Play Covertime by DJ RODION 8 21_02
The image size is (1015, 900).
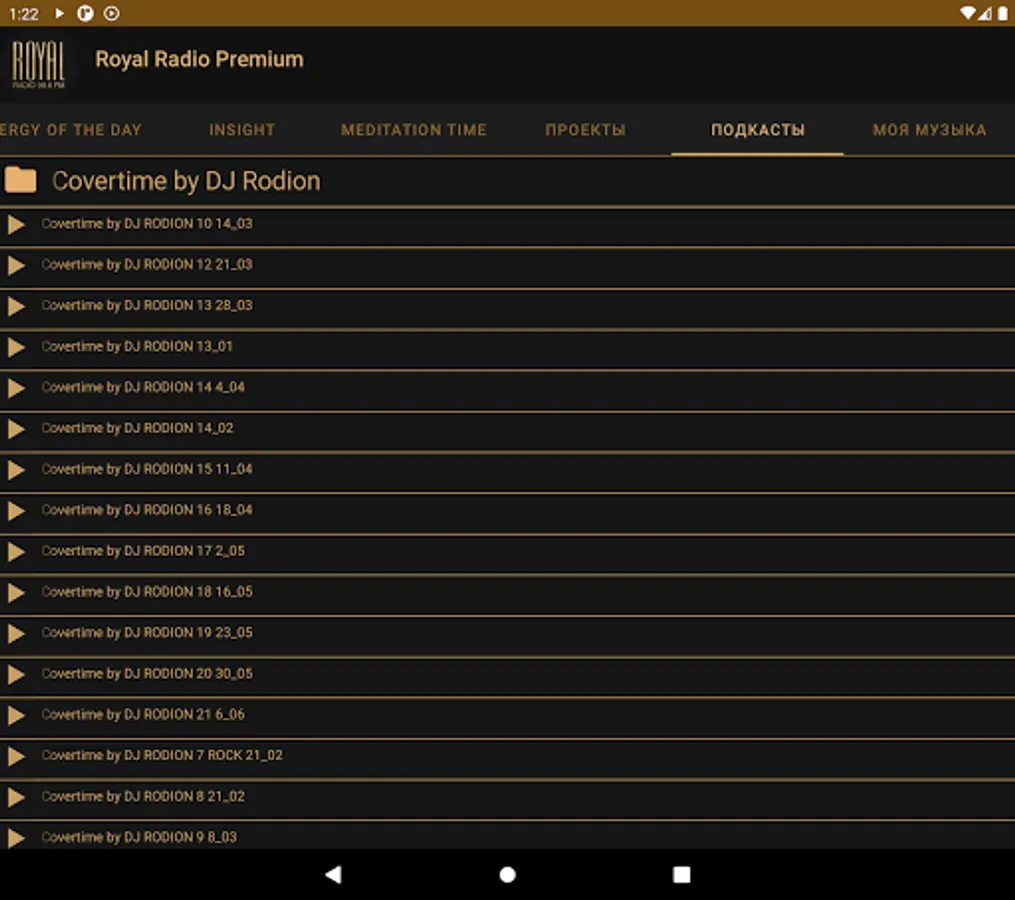(x=16, y=797)
